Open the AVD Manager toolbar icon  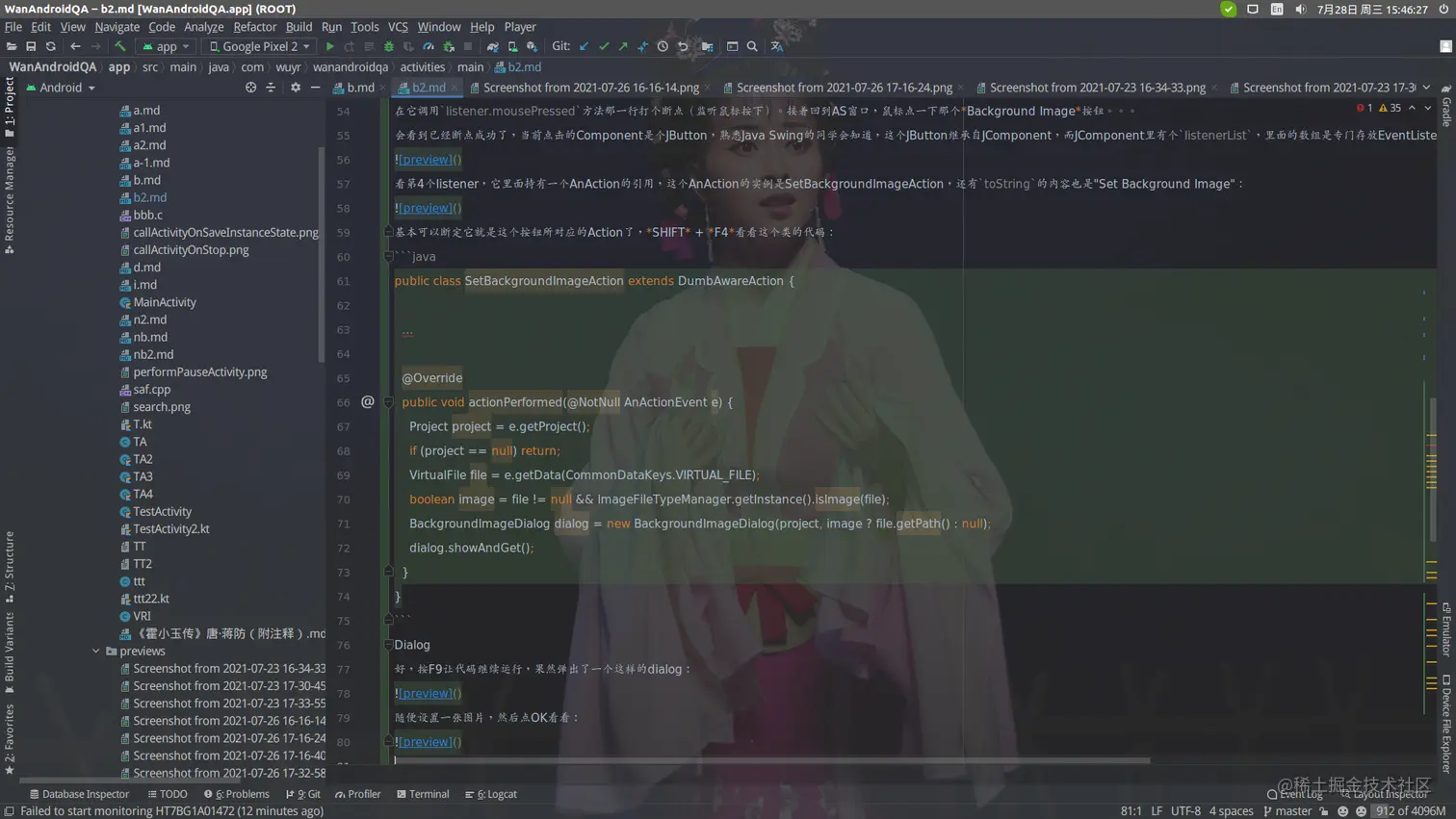[512, 46]
